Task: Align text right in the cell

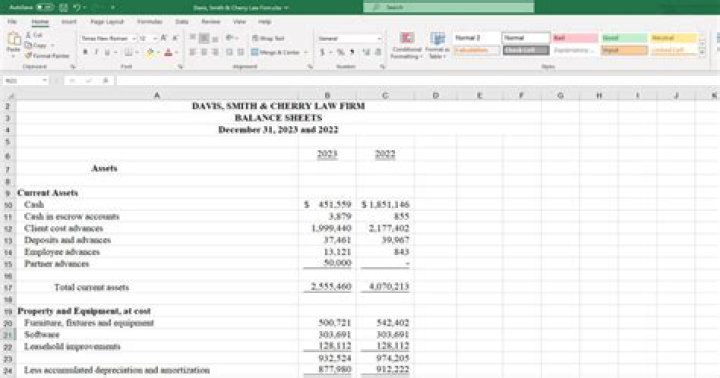Action: (215, 52)
